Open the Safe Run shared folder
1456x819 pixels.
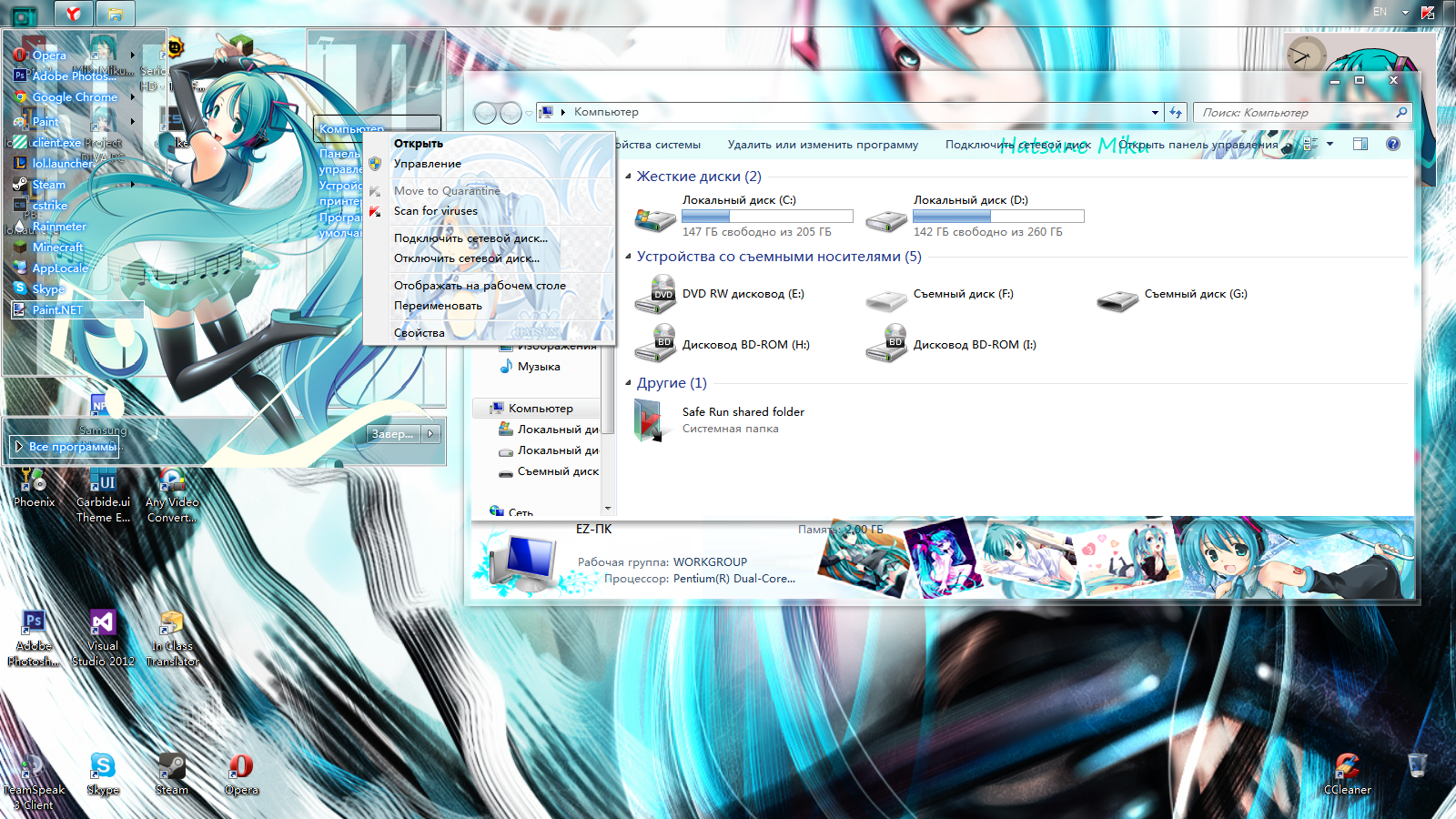click(719, 420)
